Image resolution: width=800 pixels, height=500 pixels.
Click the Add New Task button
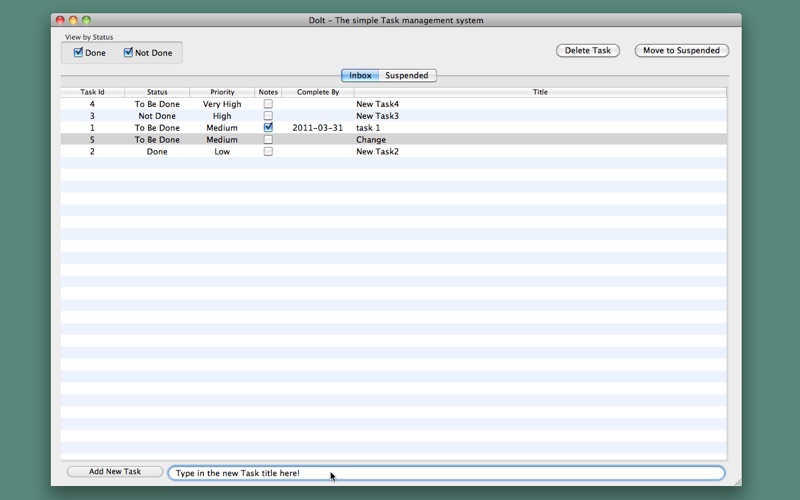point(115,471)
